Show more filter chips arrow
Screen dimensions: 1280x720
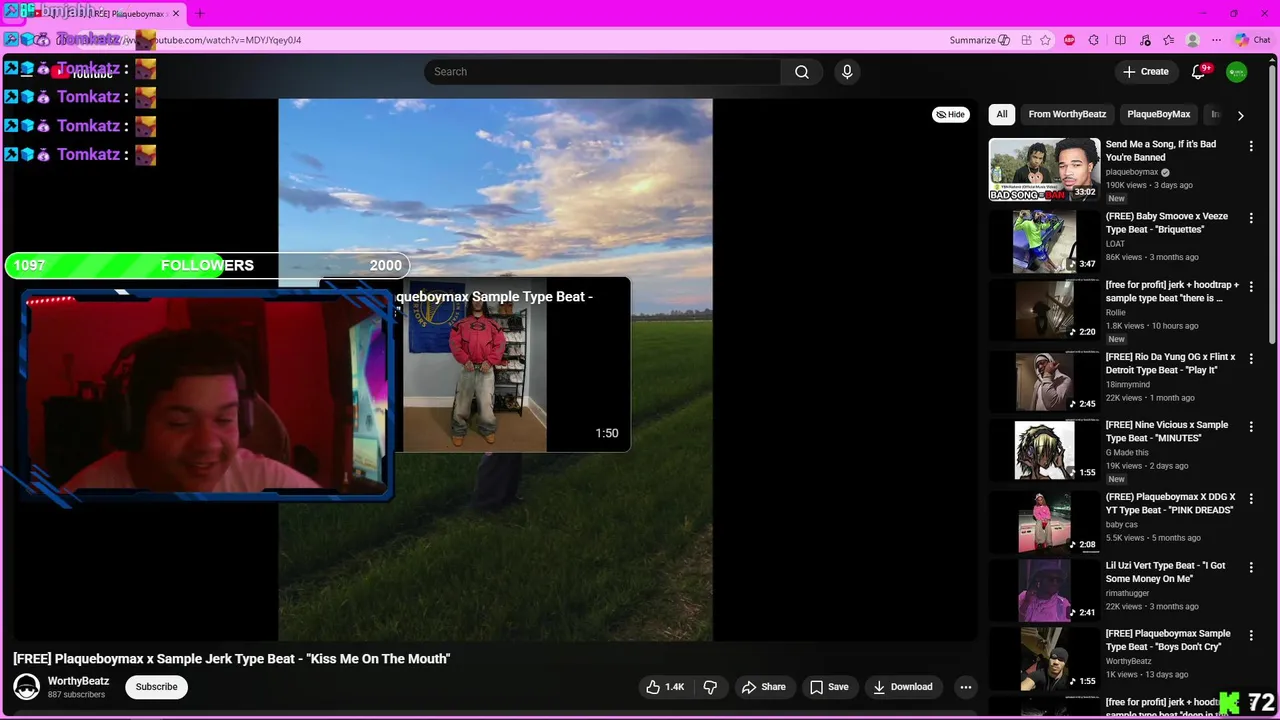[1240, 115]
